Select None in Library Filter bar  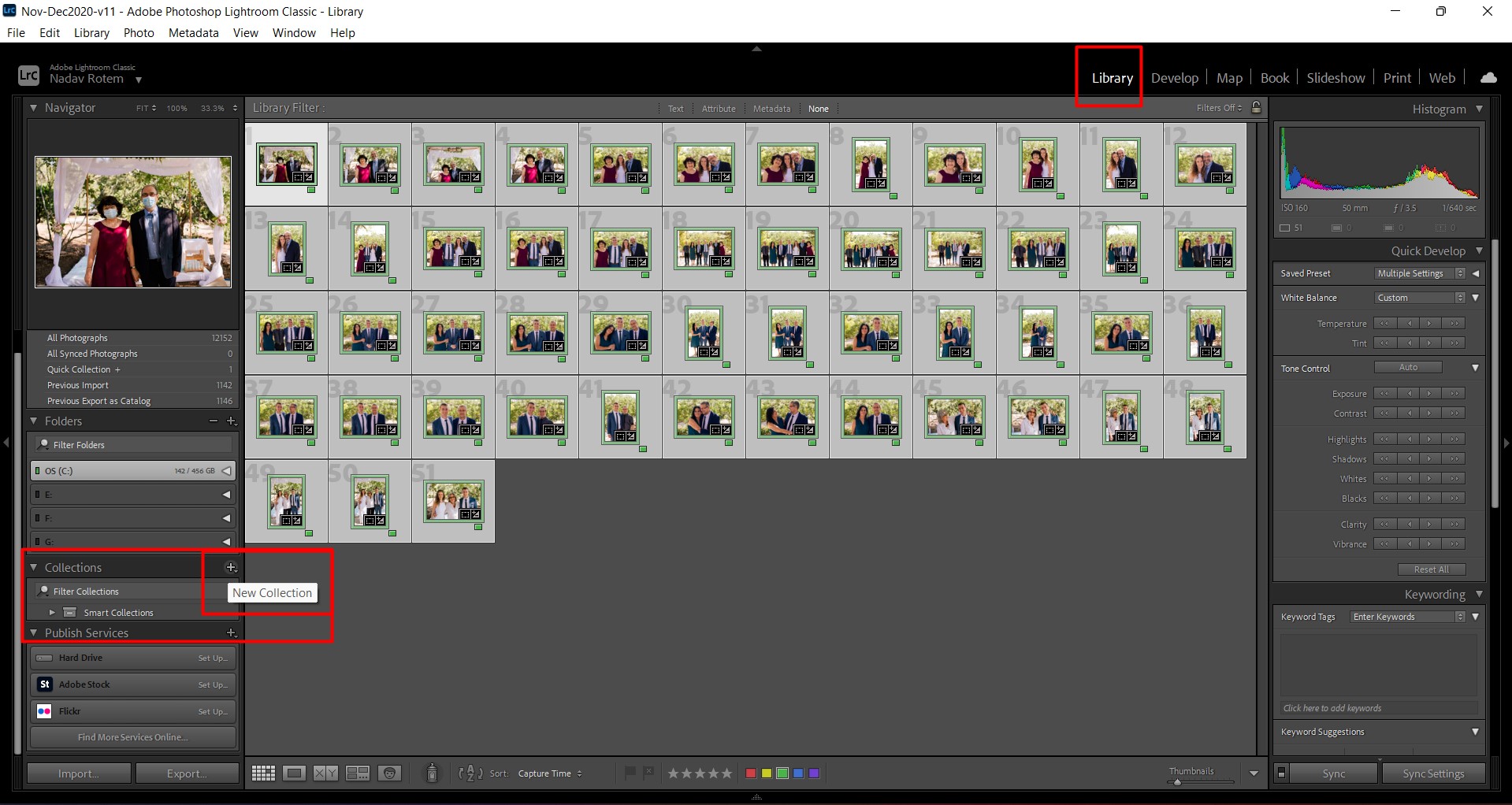point(819,109)
